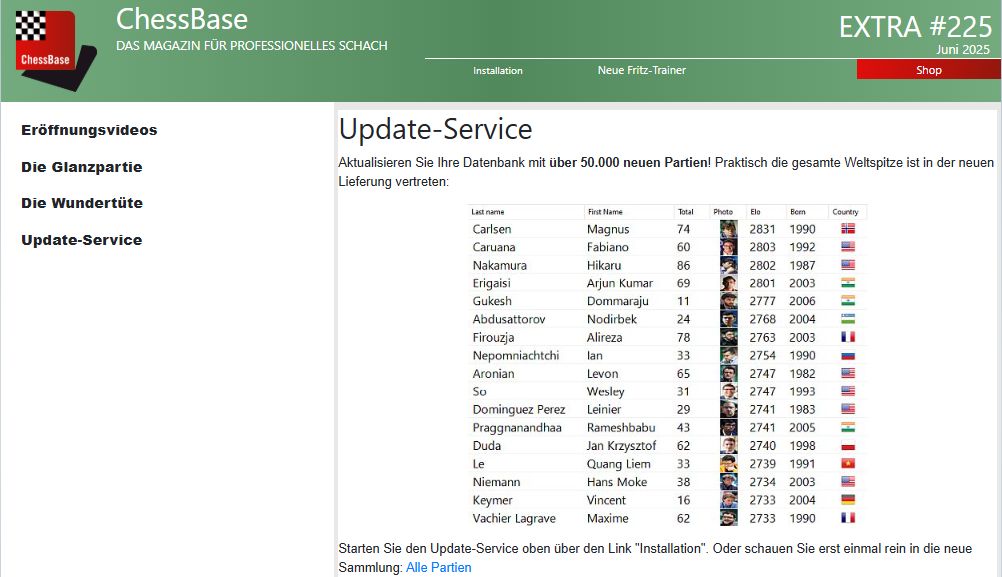Click Polish flag in Duda row
The width and height of the screenshot is (1002, 577).
[x=848, y=446]
